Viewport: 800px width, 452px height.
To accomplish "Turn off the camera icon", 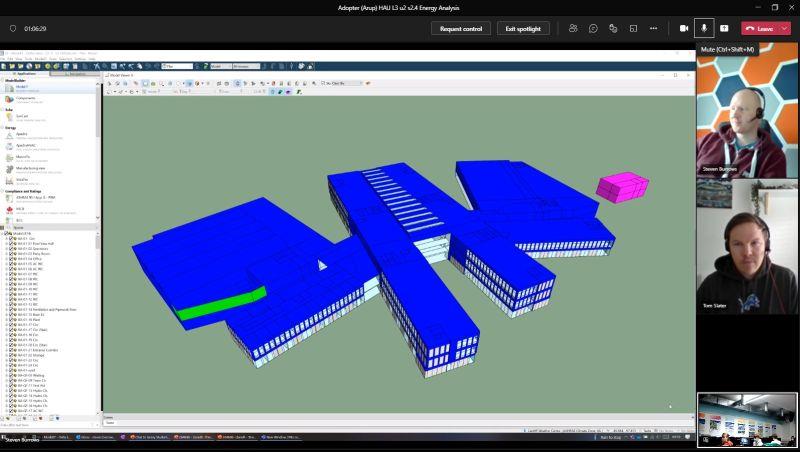I will pyautogui.click(x=685, y=28).
